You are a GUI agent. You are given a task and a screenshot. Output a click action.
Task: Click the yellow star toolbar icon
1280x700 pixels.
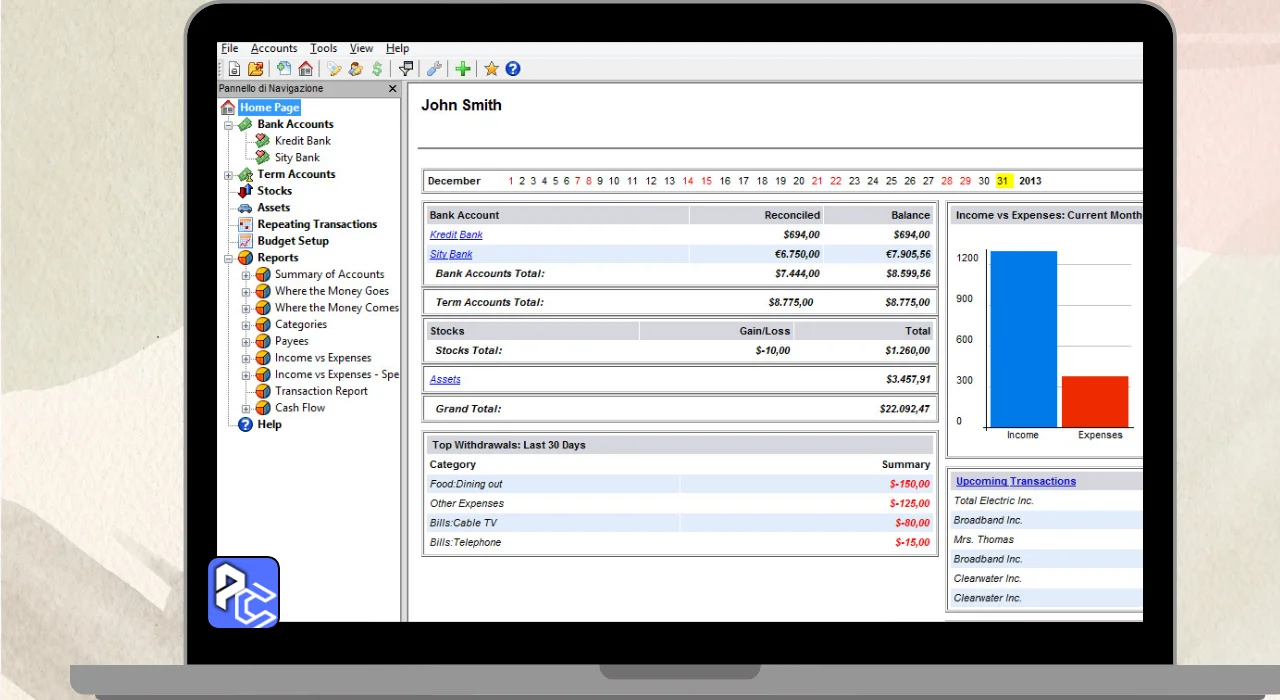tap(491, 69)
